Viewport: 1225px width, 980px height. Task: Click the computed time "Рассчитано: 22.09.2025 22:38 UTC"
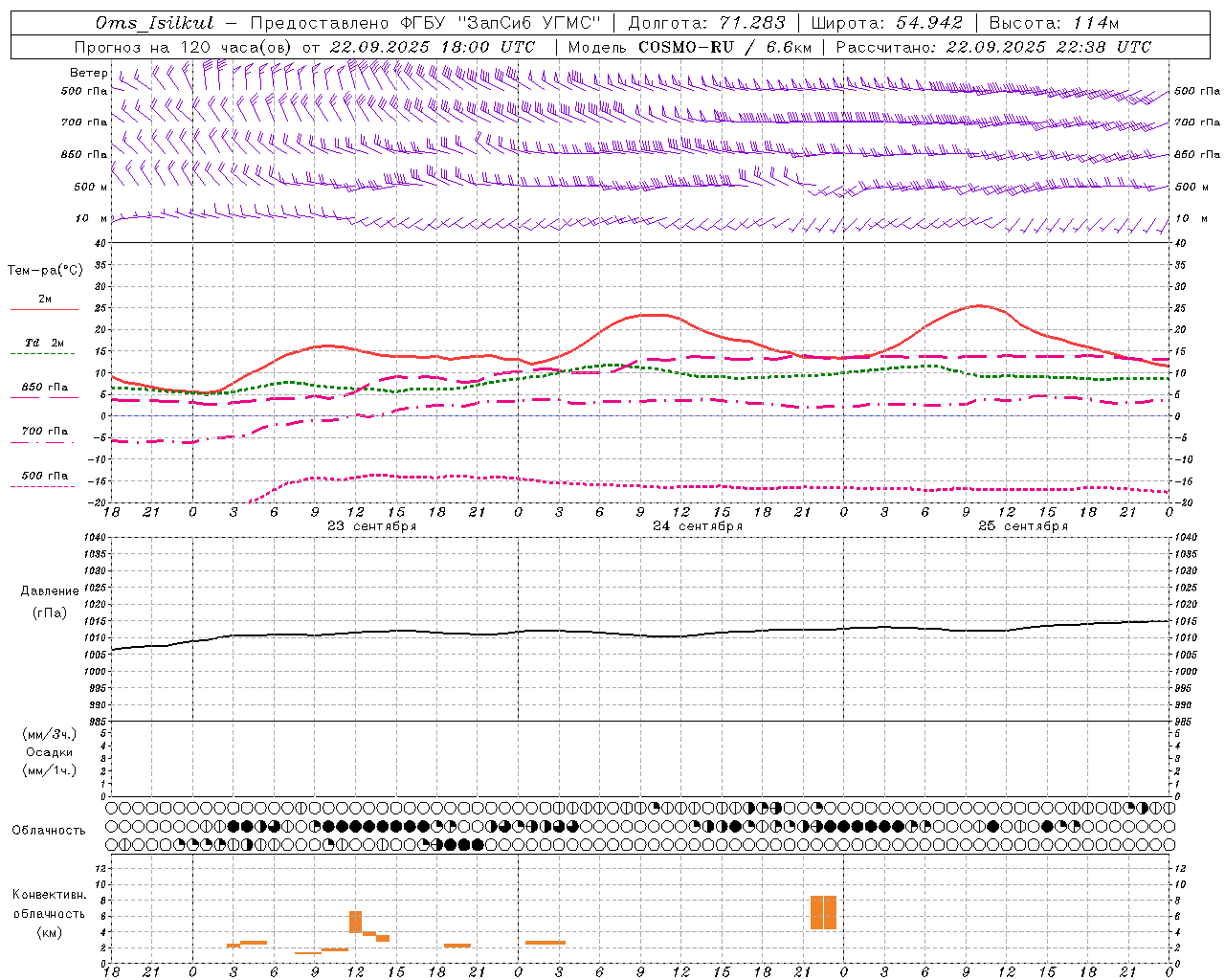click(x=993, y=47)
